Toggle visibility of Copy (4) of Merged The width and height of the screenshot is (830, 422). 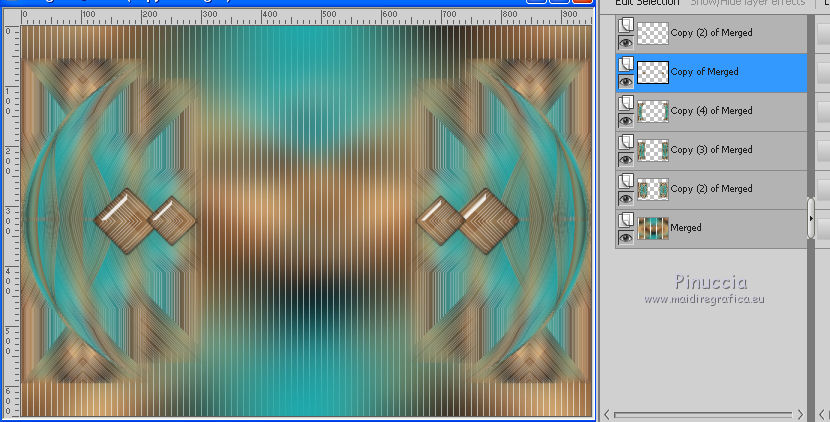tap(626, 121)
